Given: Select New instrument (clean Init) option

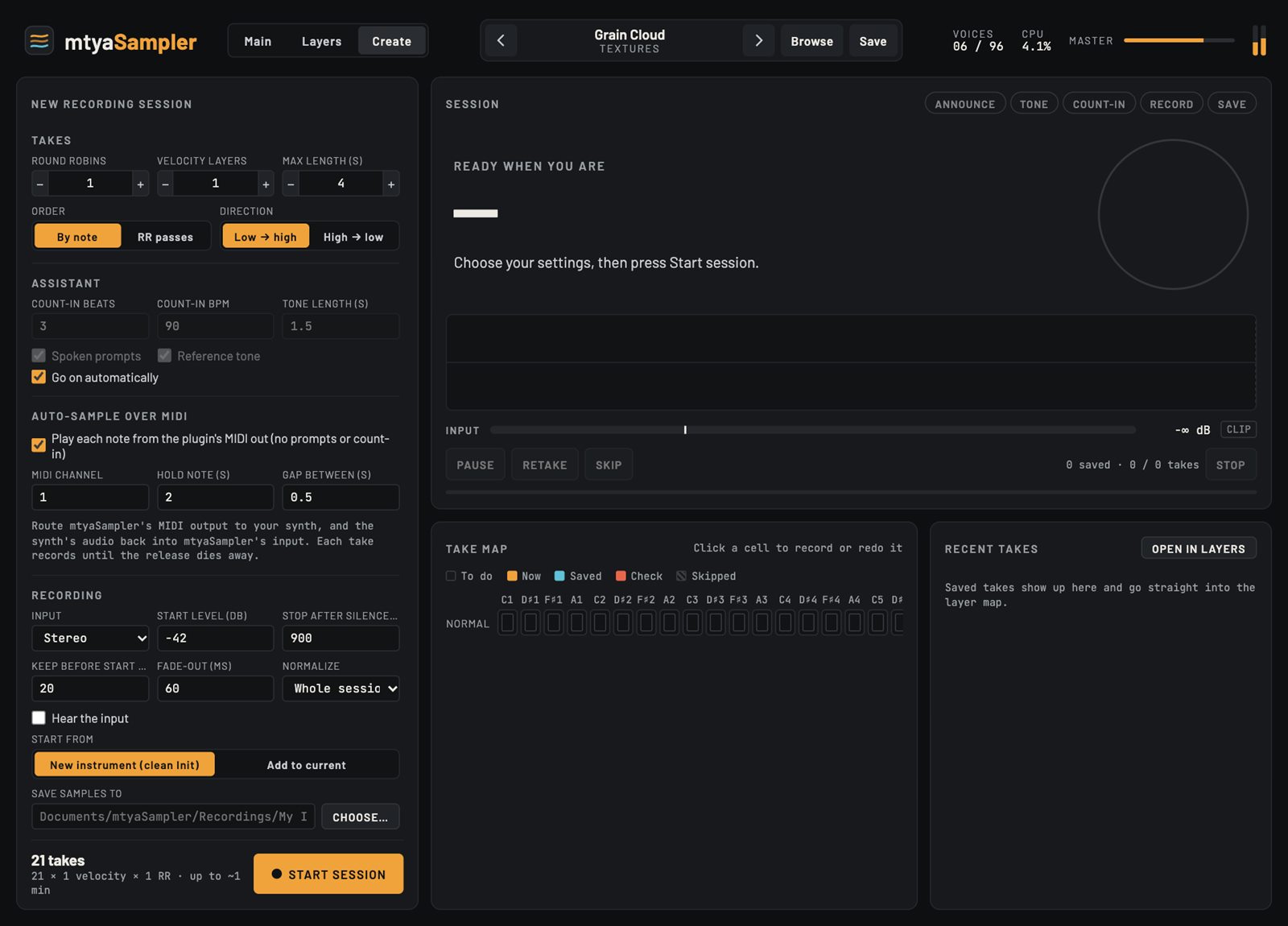Looking at the screenshot, I should coord(125,765).
